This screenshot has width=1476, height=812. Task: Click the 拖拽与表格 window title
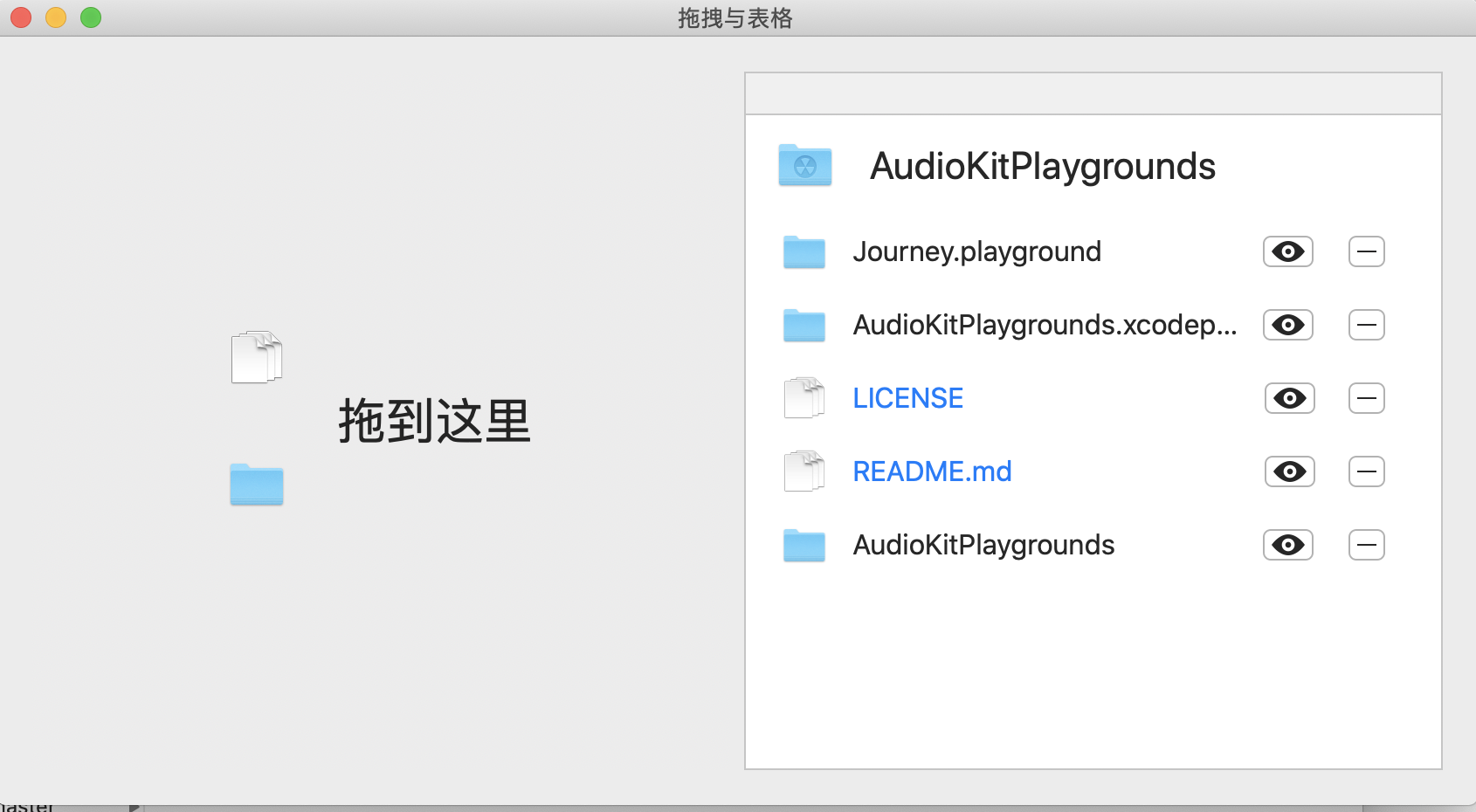click(735, 18)
